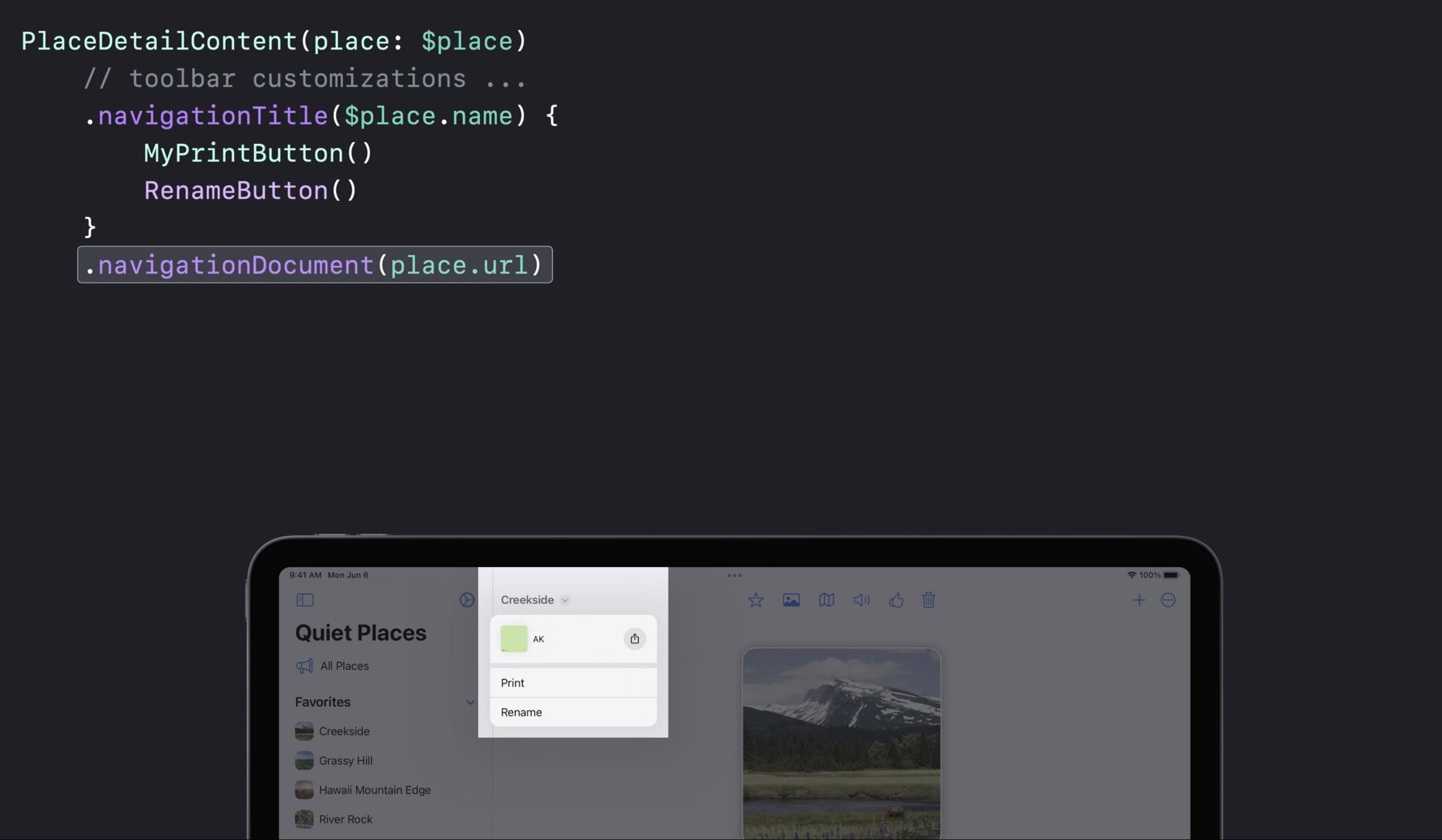Click the plus add icon
This screenshot has width=1442, height=840.
pyautogui.click(x=1139, y=600)
